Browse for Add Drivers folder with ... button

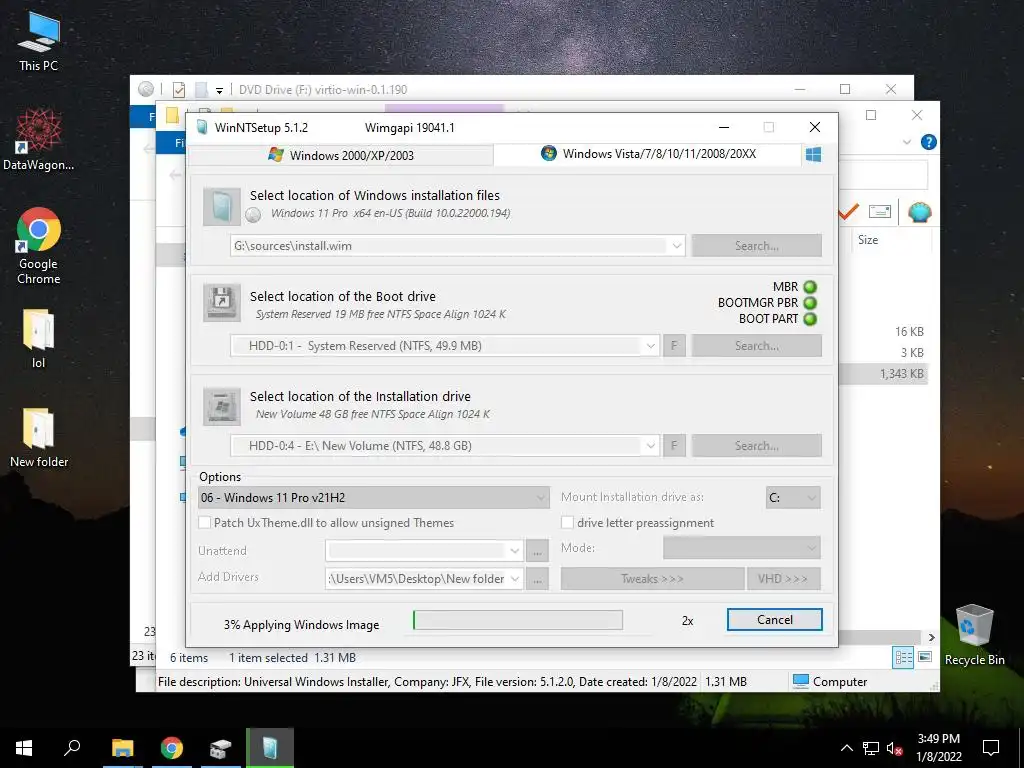point(537,579)
